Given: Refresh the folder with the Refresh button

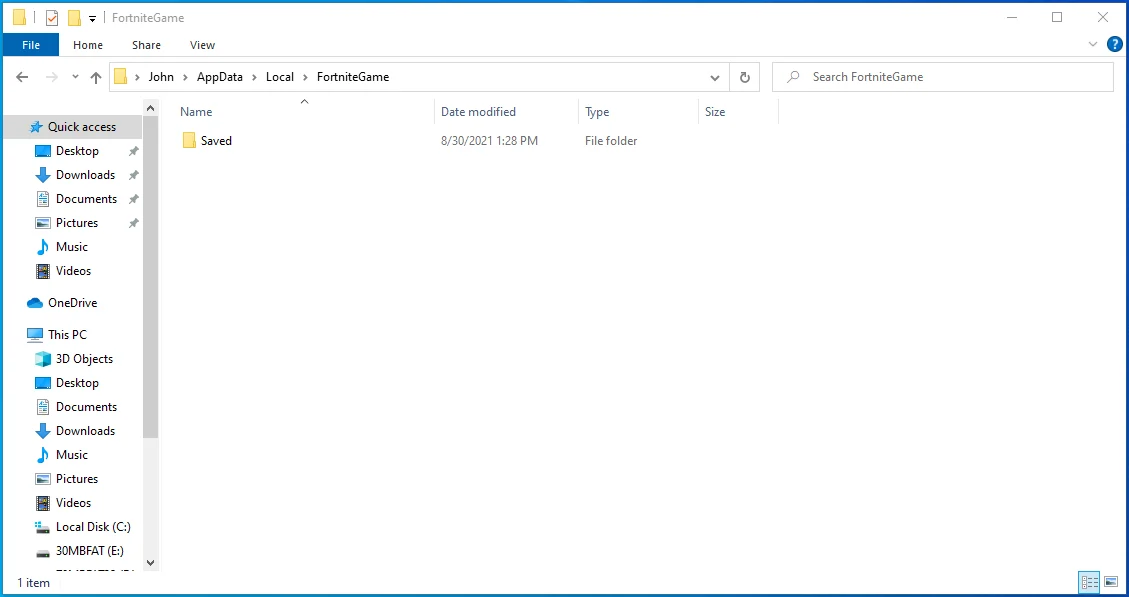Looking at the screenshot, I should pos(745,77).
